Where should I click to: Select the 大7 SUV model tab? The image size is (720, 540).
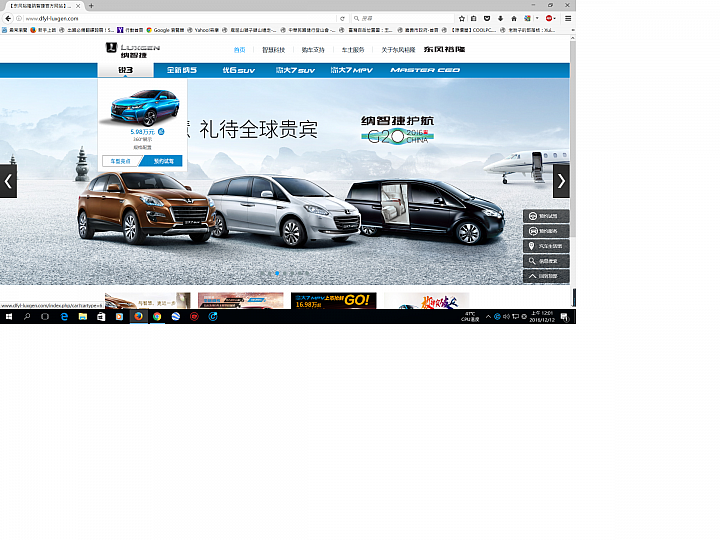tap(295, 70)
